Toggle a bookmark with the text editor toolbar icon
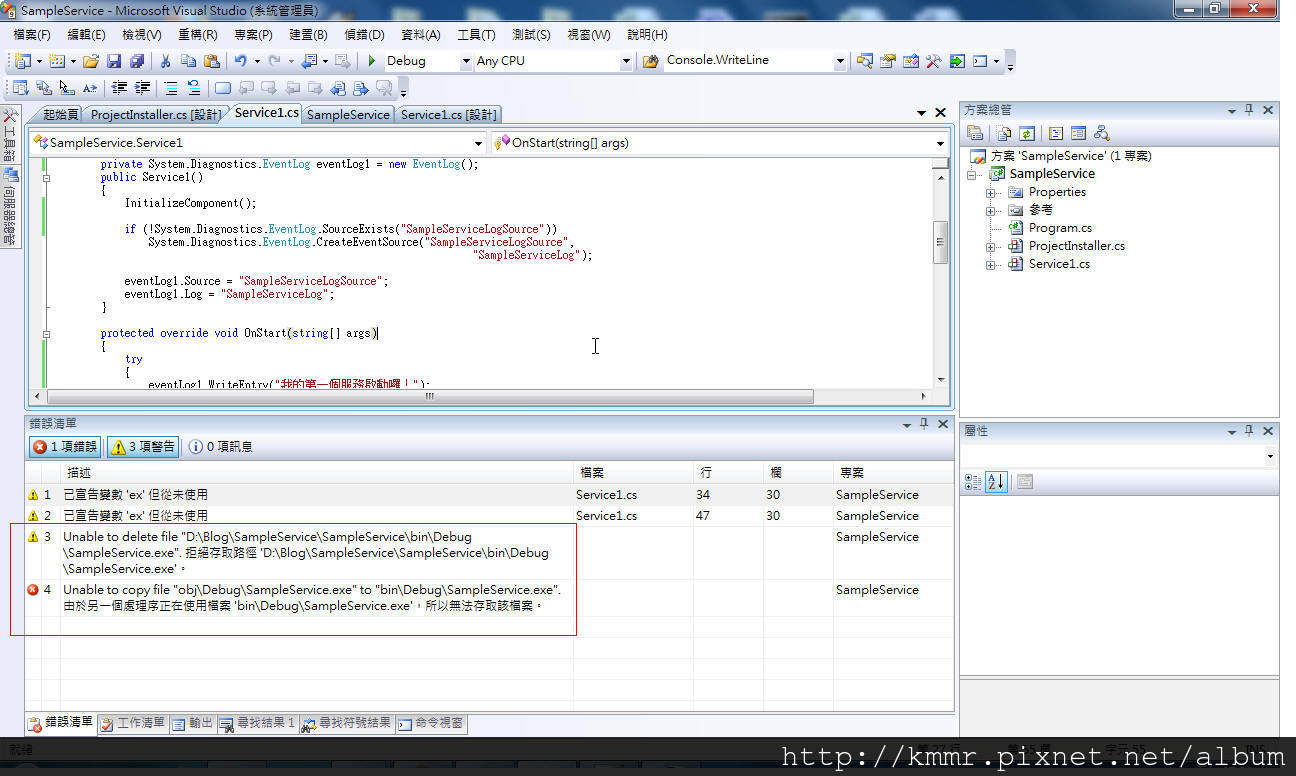 [223, 88]
